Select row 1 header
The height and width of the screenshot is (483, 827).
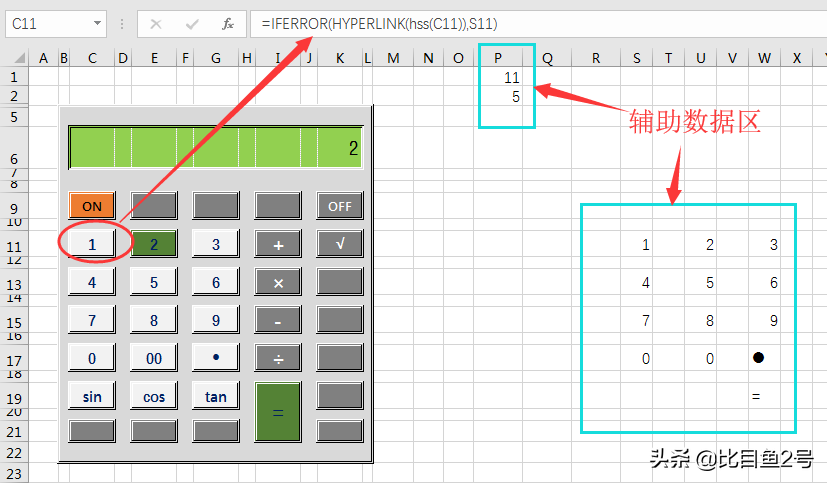(14, 78)
